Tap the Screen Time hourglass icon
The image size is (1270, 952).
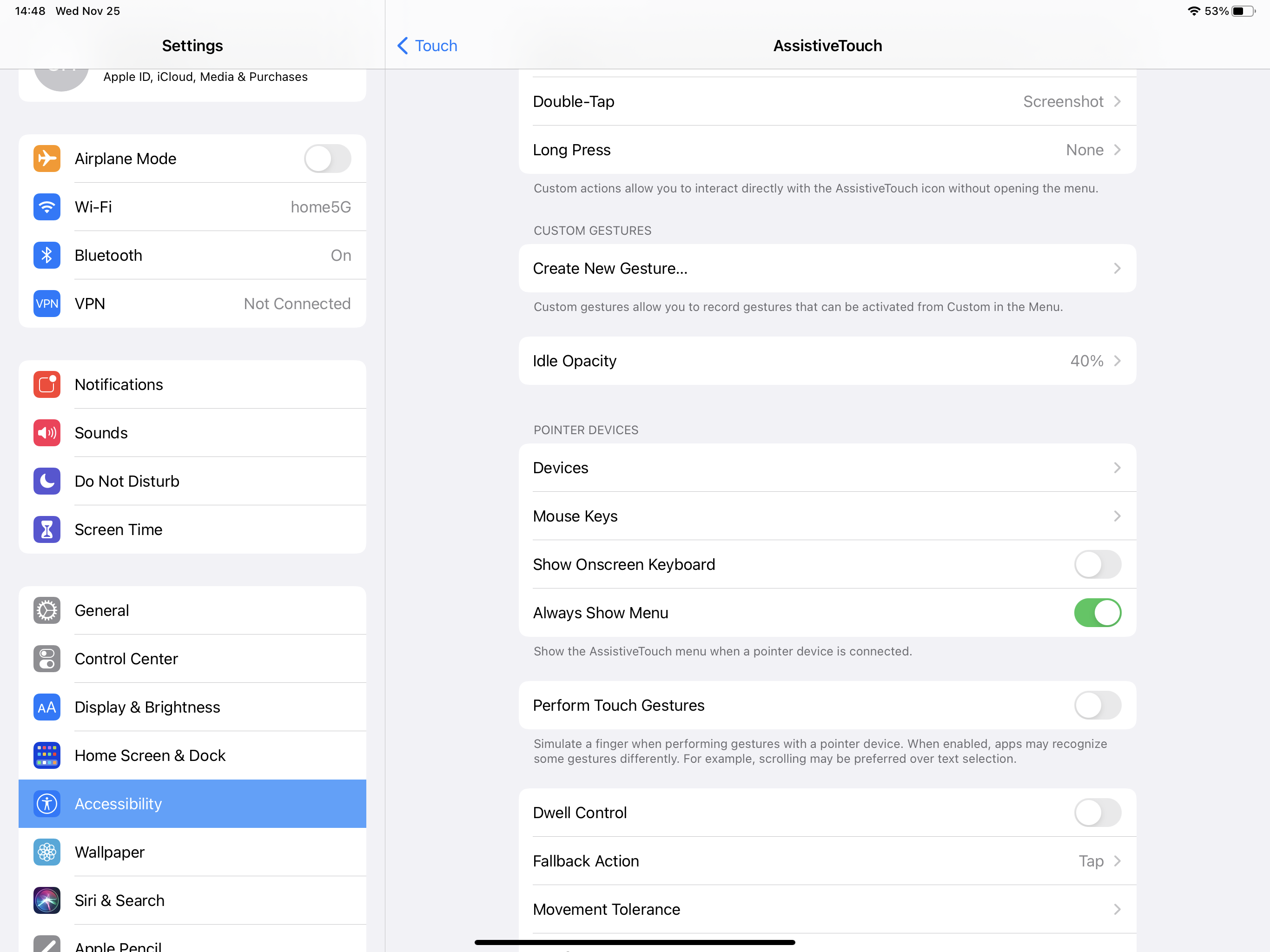tap(46, 529)
